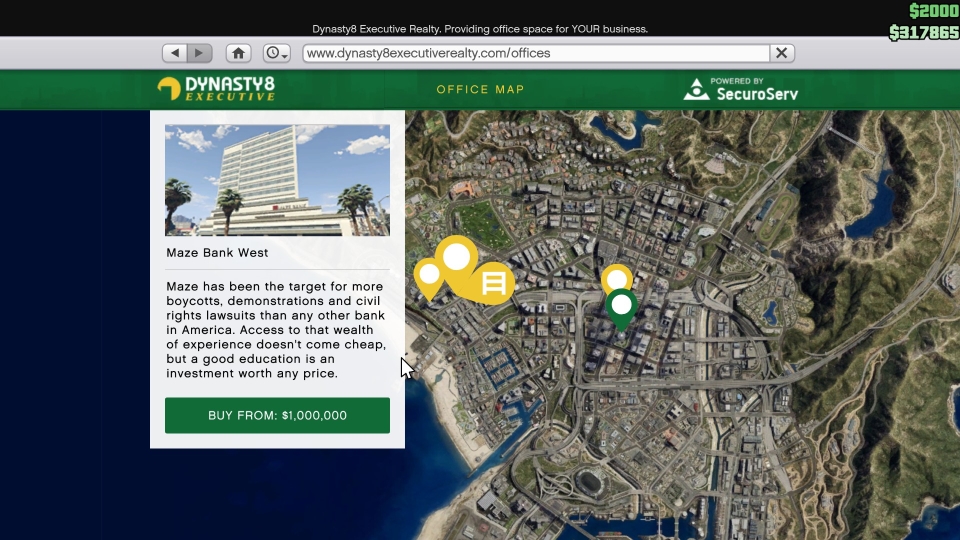
Task: Click the Maze Bank West description text
Action: click(x=276, y=330)
